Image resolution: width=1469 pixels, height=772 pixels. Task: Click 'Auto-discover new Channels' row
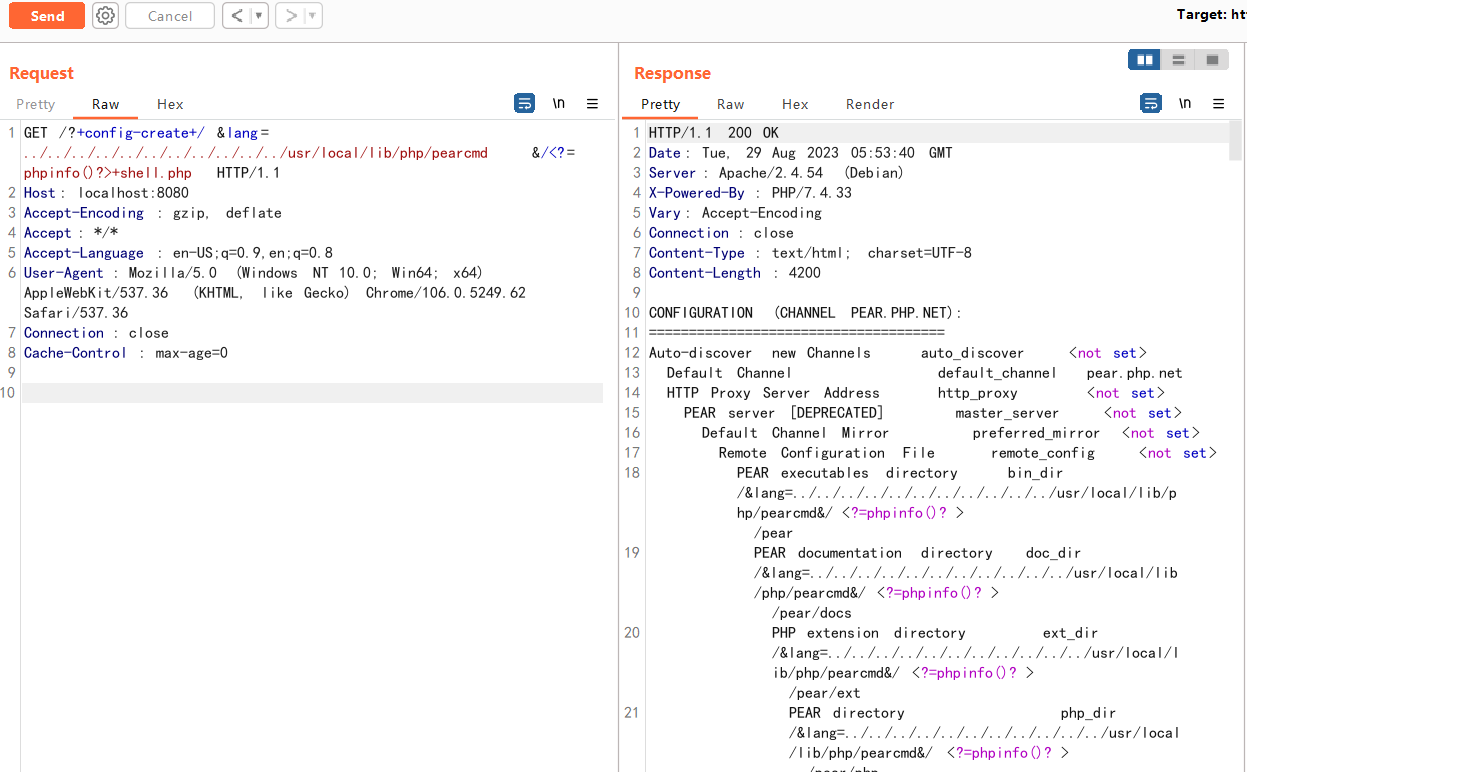pyautogui.click(x=898, y=353)
